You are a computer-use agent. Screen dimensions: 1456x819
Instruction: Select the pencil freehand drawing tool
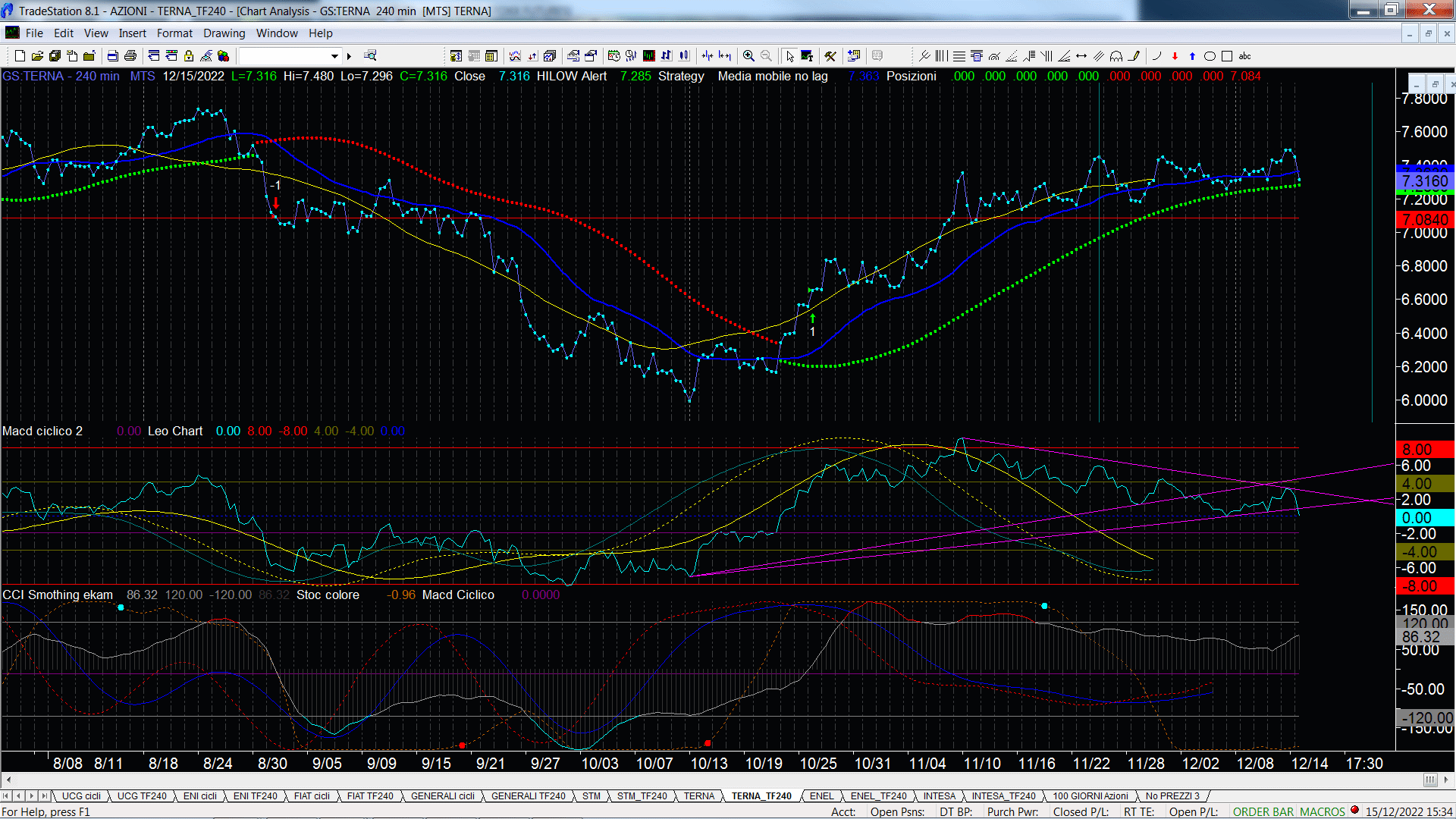pos(1134,56)
